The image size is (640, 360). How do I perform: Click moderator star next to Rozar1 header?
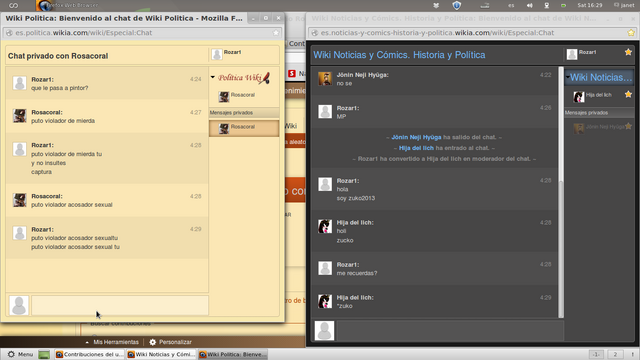[628, 52]
